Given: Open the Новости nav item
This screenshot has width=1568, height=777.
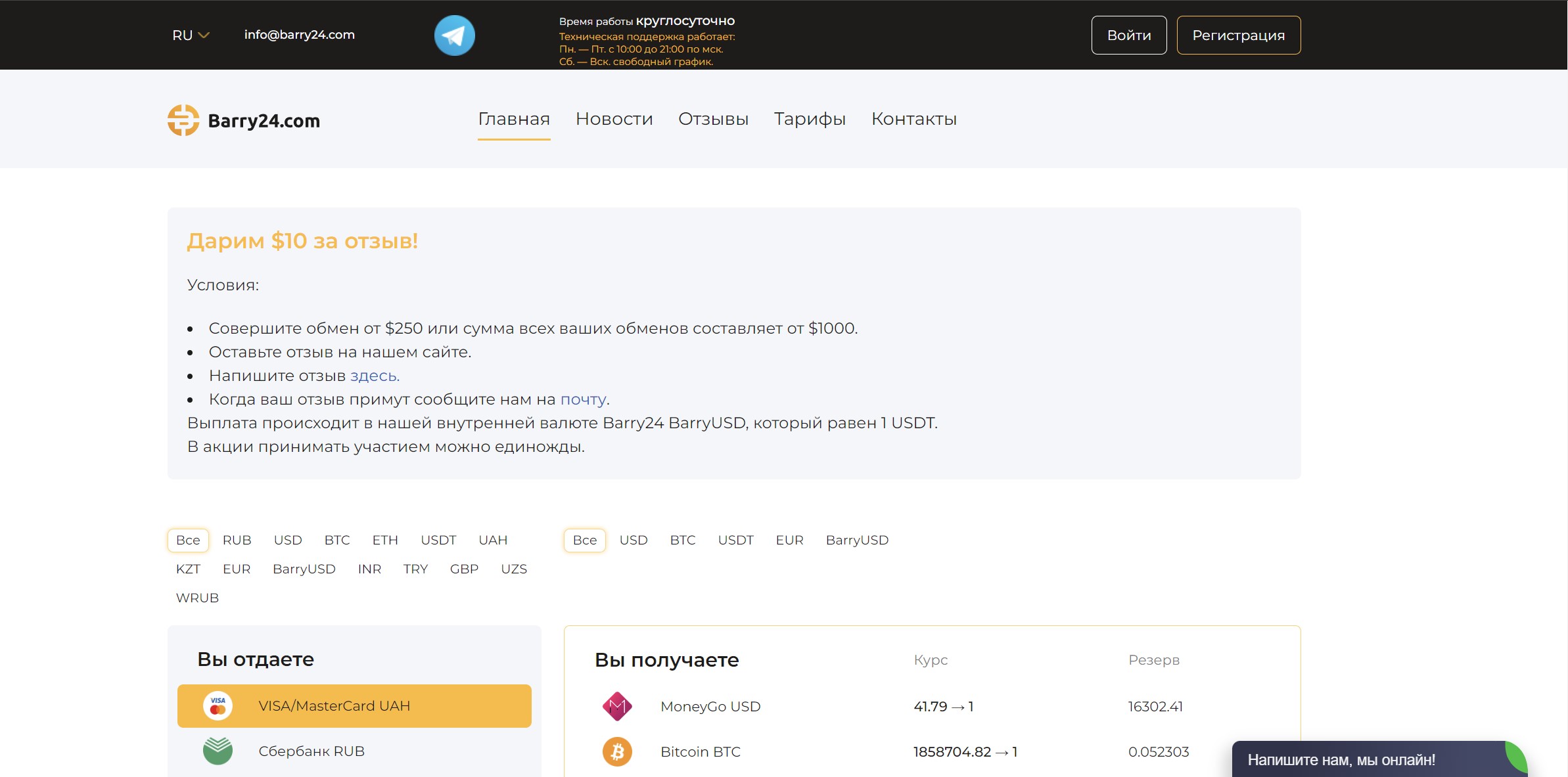Looking at the screenshot, I should click(614, 119).
